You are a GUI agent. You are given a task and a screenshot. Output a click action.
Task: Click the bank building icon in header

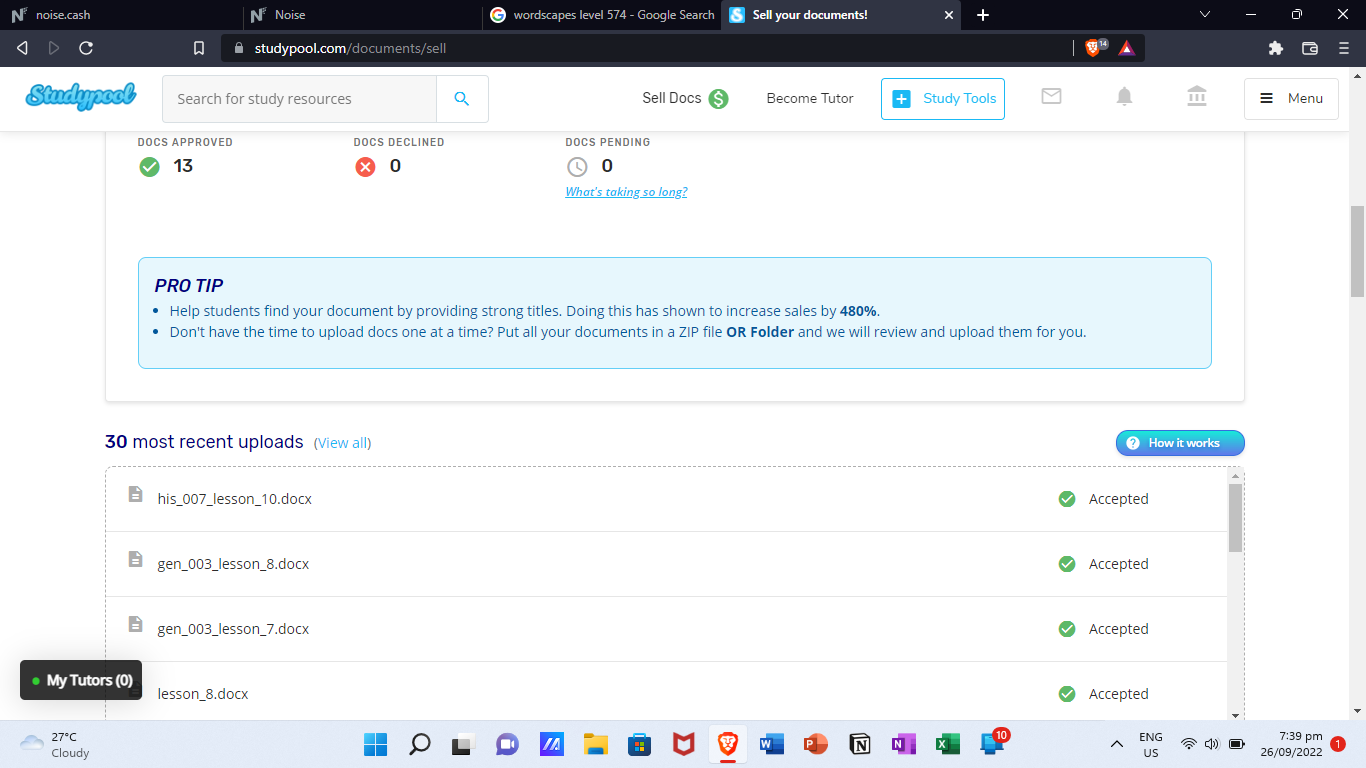click(1197, 97)
